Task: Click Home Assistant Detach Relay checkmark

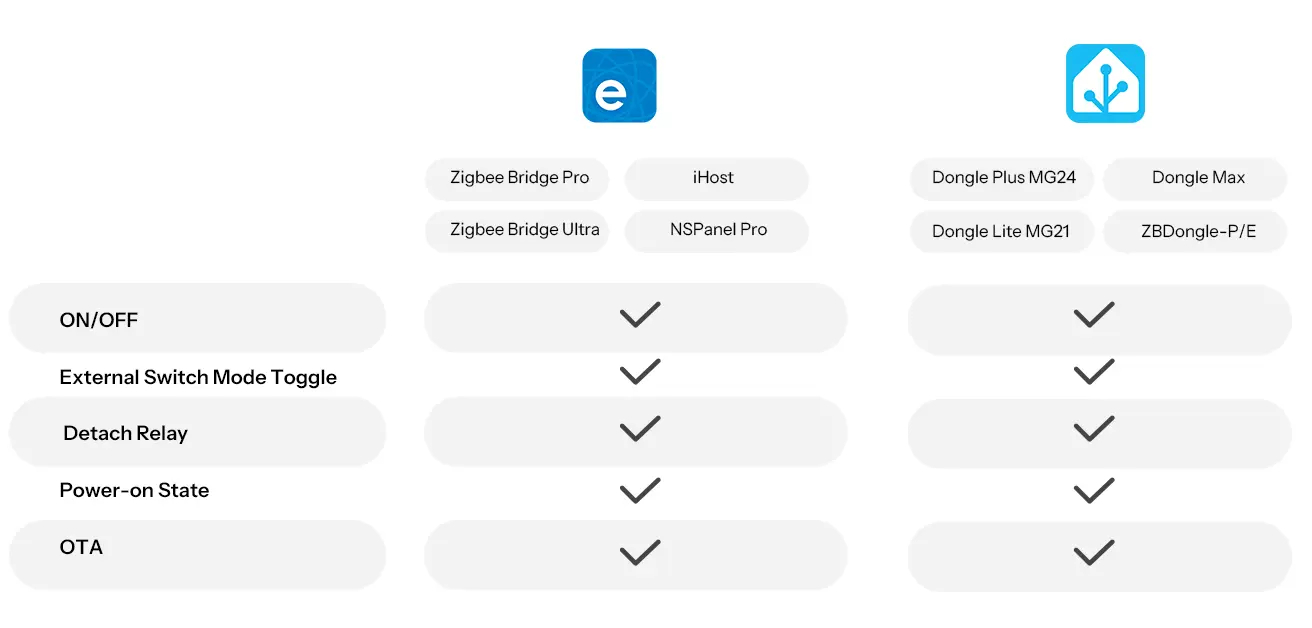Action: coord(1094,430)
